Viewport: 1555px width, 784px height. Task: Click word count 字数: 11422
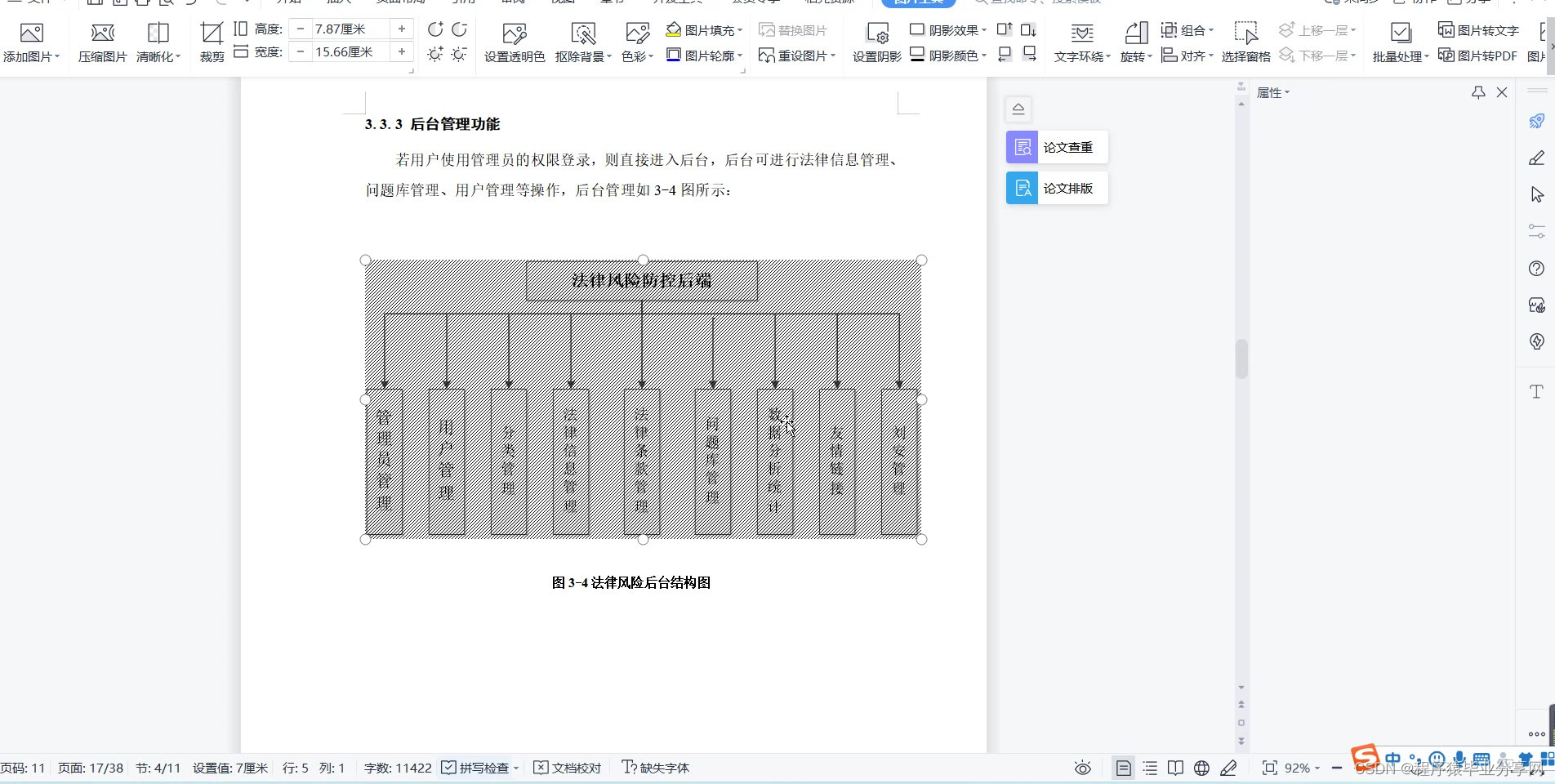(x=398, y=768)
